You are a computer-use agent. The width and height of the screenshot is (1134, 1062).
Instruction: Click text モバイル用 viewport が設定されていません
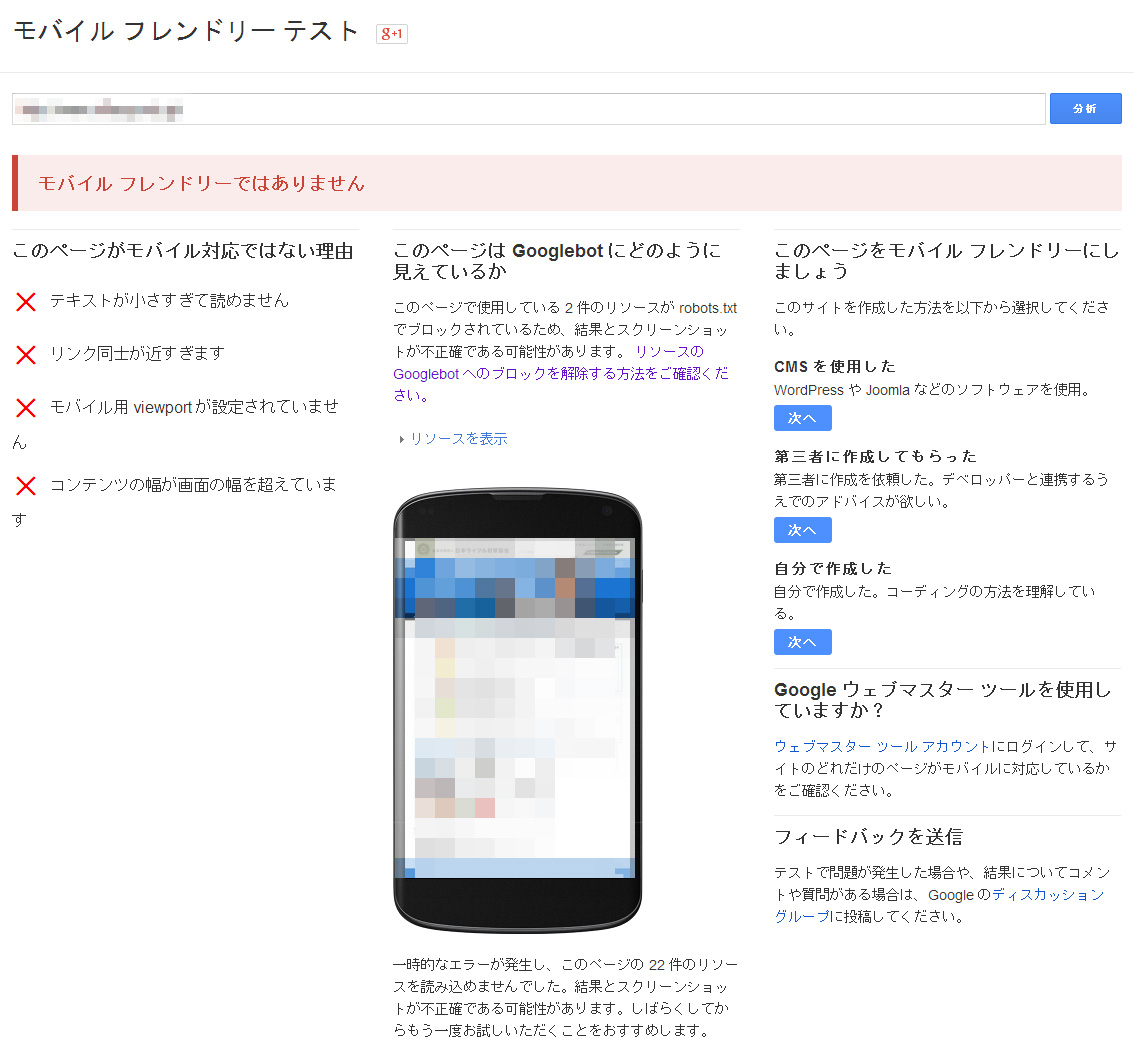pyautogui.click(x=176, y=424)
